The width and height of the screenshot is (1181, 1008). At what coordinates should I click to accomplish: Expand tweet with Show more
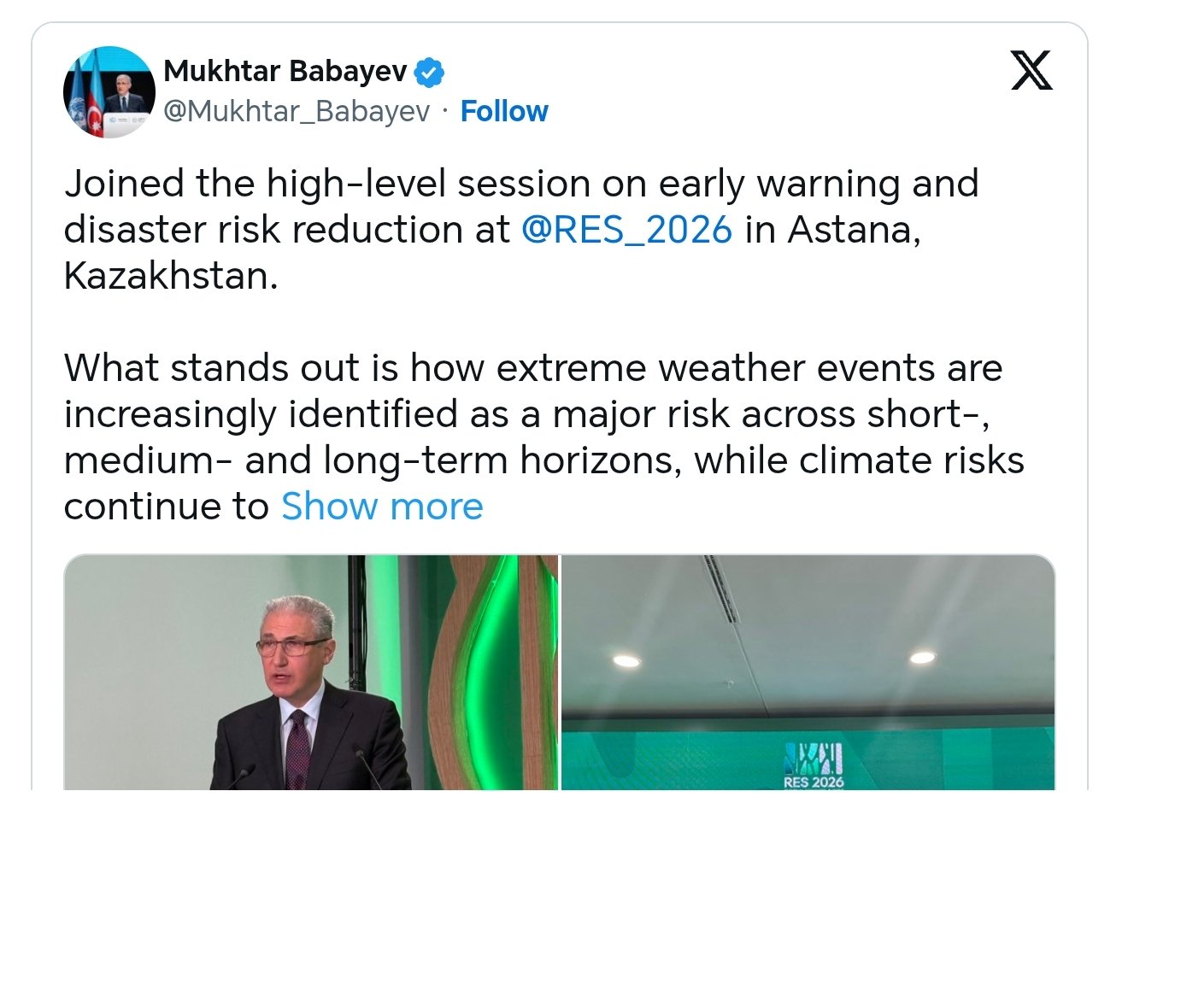click(x=382, y=507)
